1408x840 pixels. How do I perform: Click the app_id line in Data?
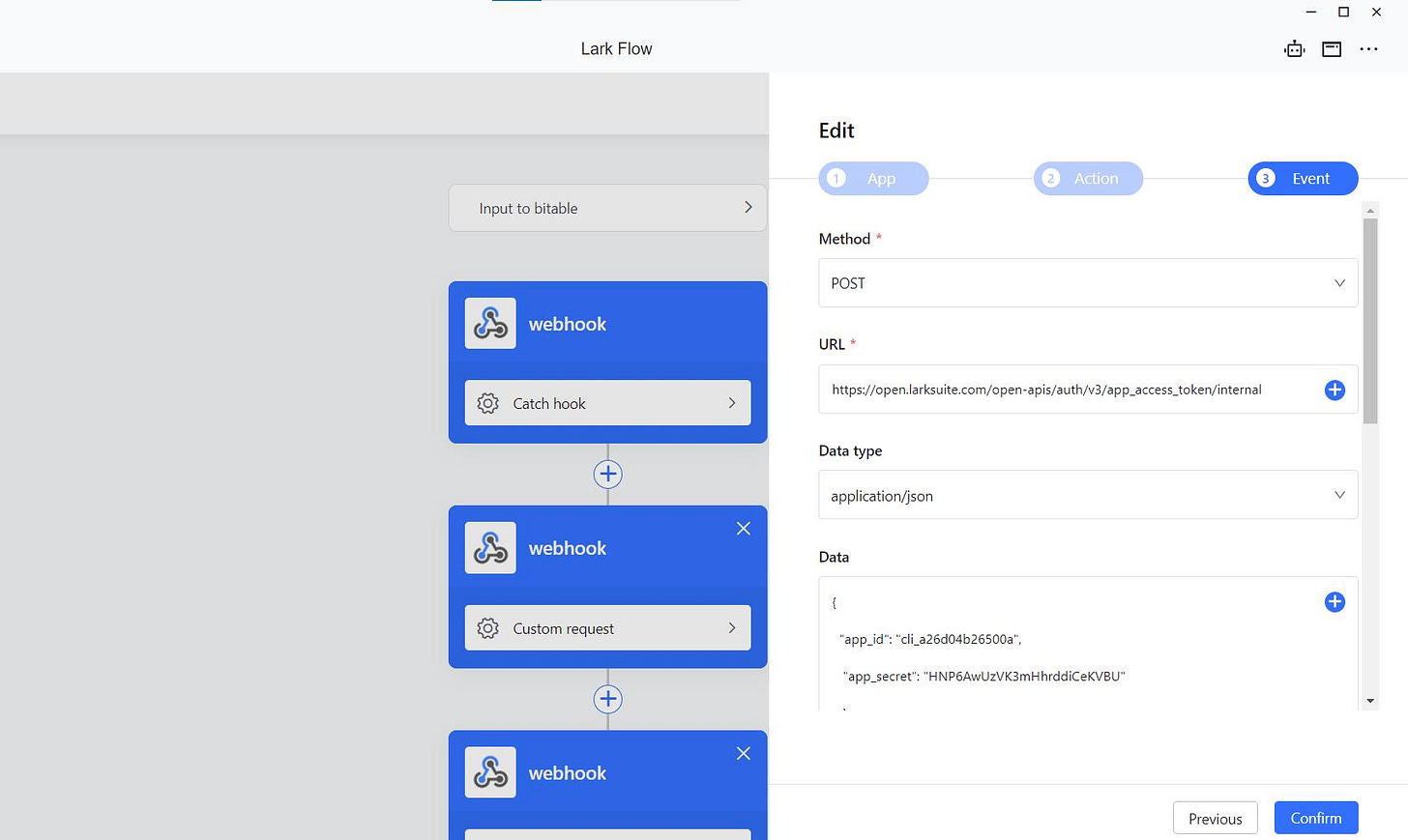[930, 639]
